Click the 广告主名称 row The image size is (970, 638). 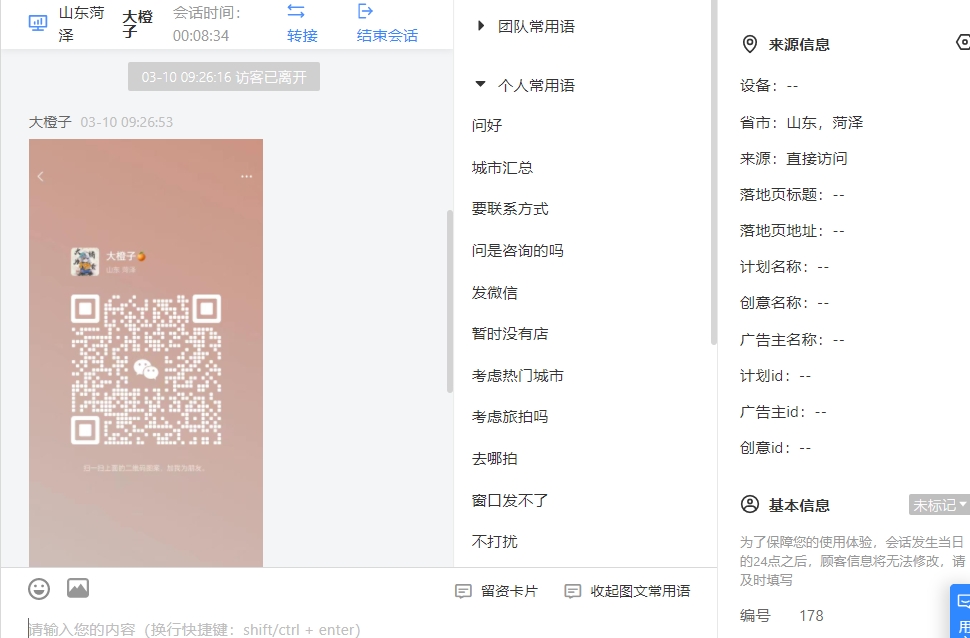click(792, 340)
